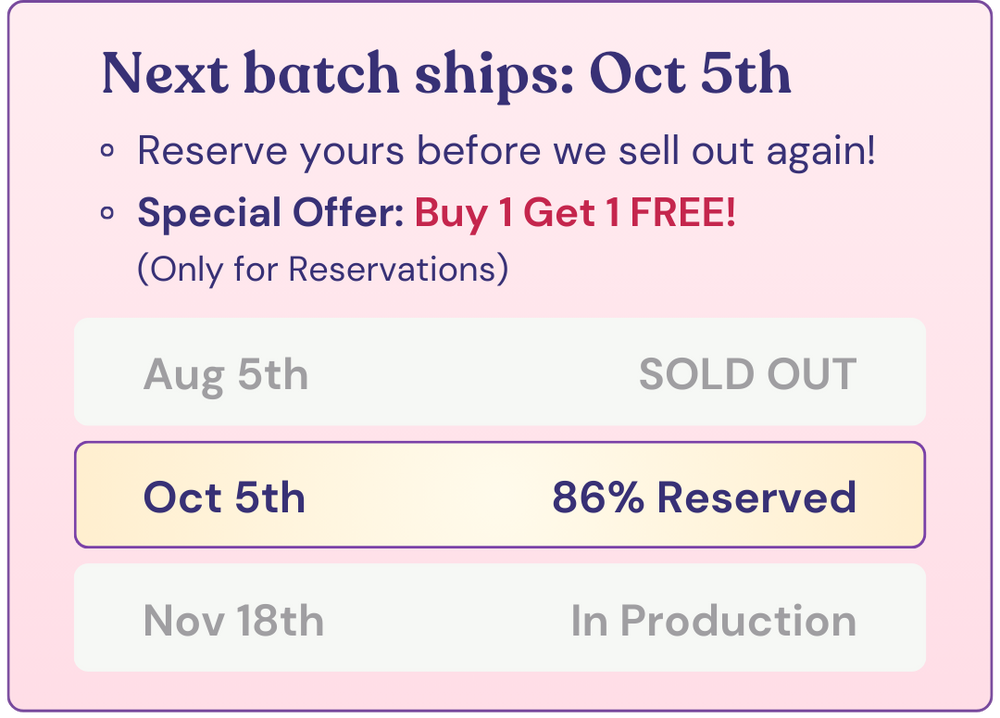Click the bold "Special Offer:" label
This screenshot has width=1000, height=718.
(270, 213)
